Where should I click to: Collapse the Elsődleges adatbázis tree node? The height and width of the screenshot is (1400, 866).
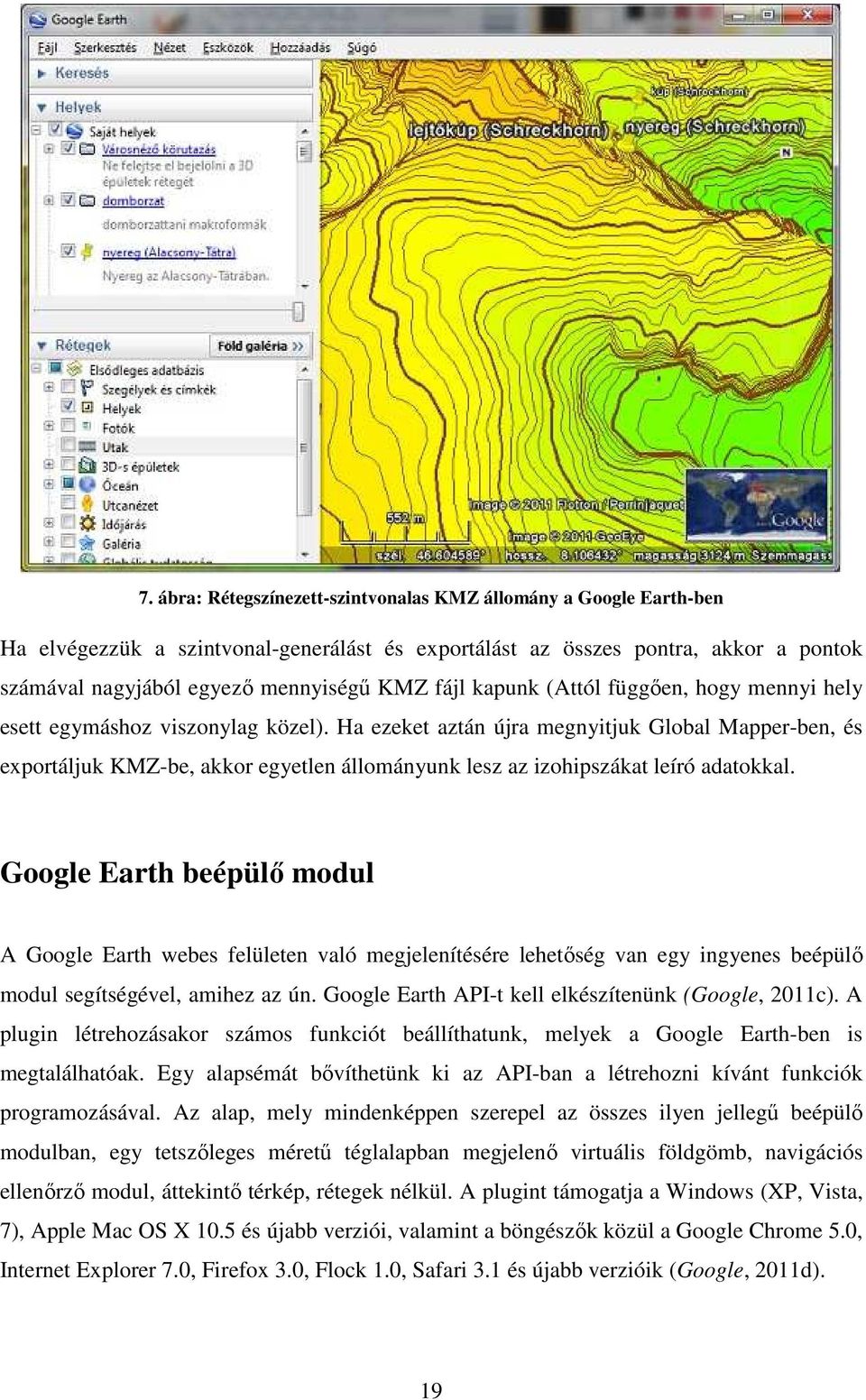click(37, 369)
